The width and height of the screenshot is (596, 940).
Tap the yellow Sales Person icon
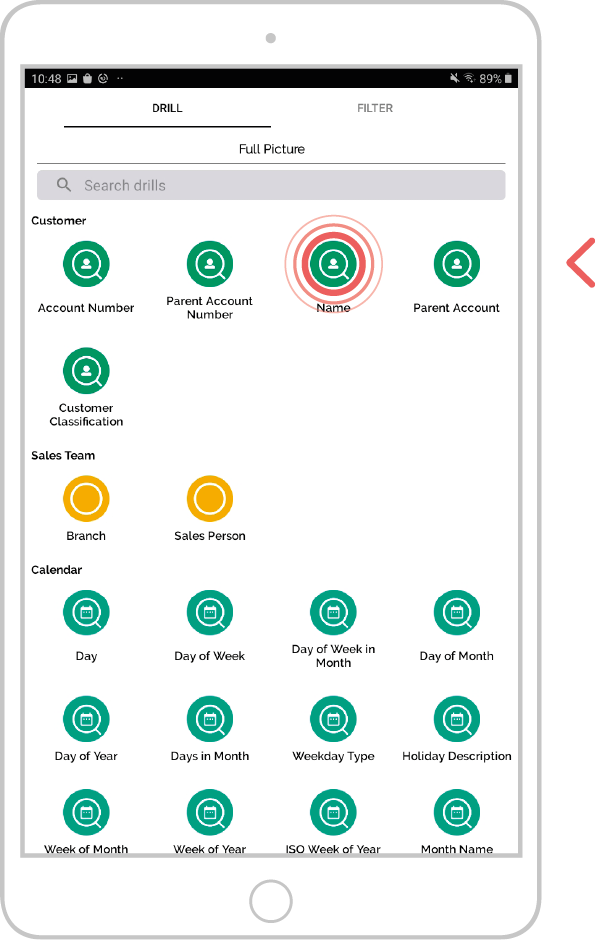[210, 499]
